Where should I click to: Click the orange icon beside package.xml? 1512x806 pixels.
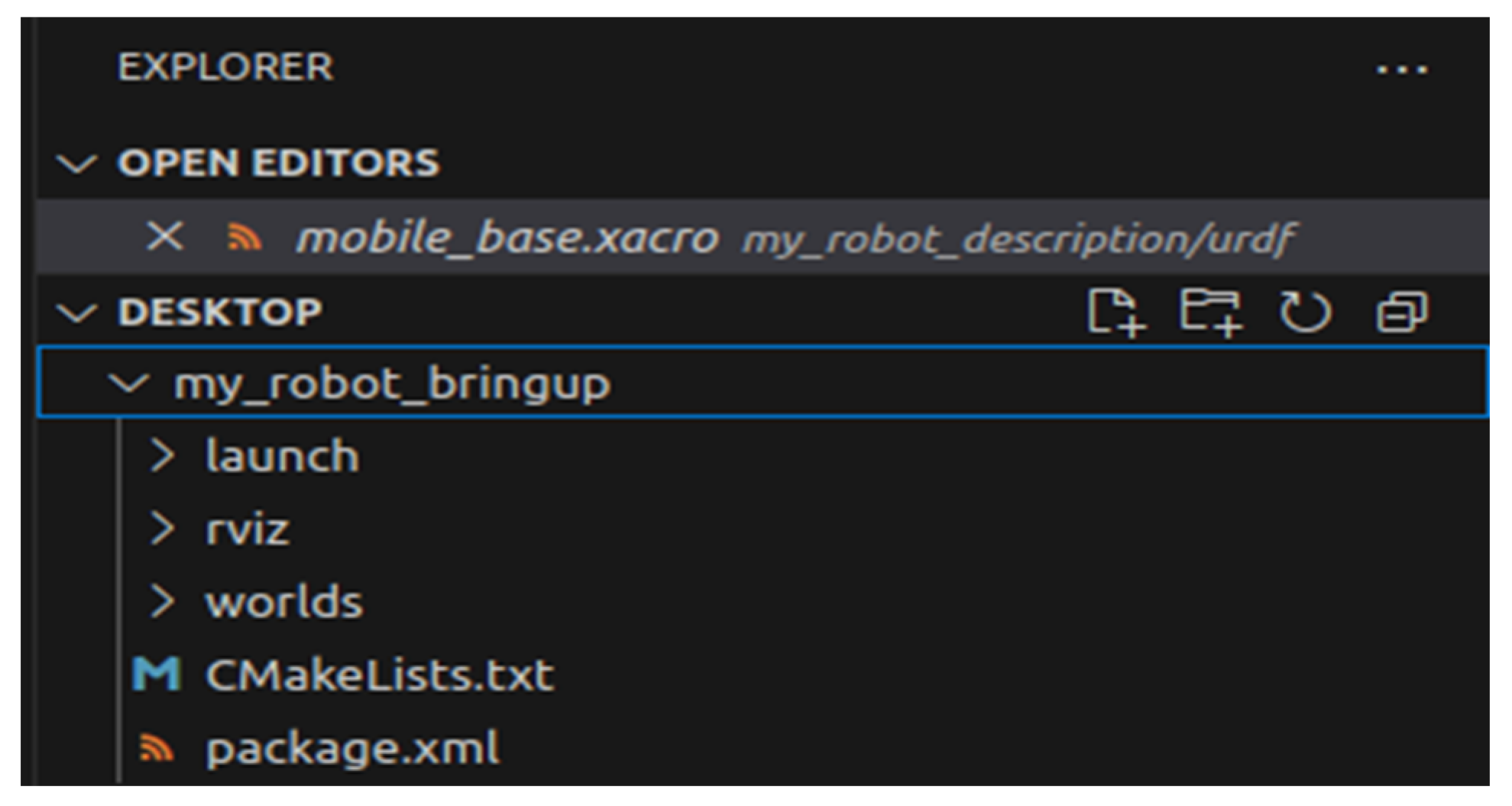pyautogui.click(x=157, y=748)
